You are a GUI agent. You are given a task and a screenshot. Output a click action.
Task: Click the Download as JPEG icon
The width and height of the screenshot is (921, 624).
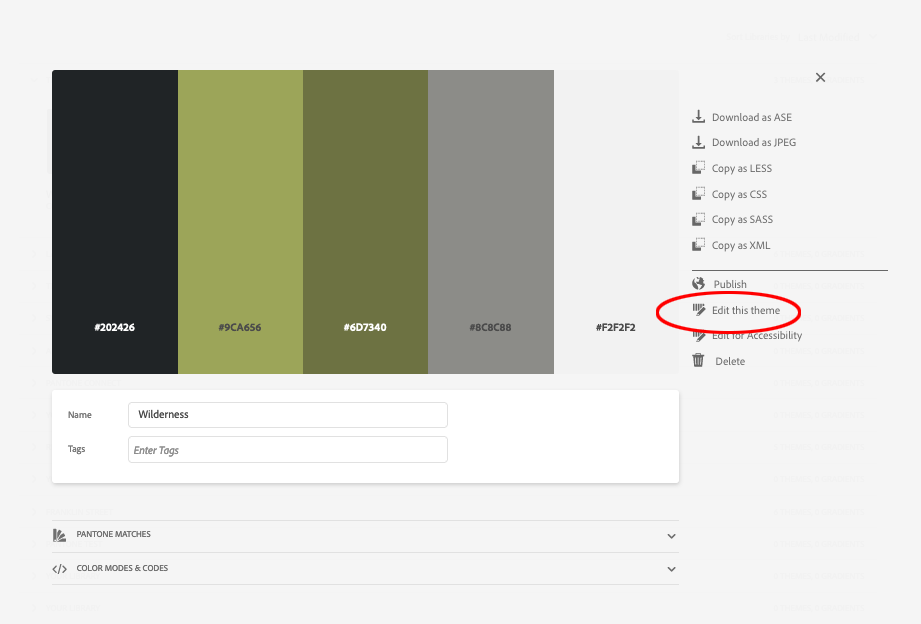697,142
